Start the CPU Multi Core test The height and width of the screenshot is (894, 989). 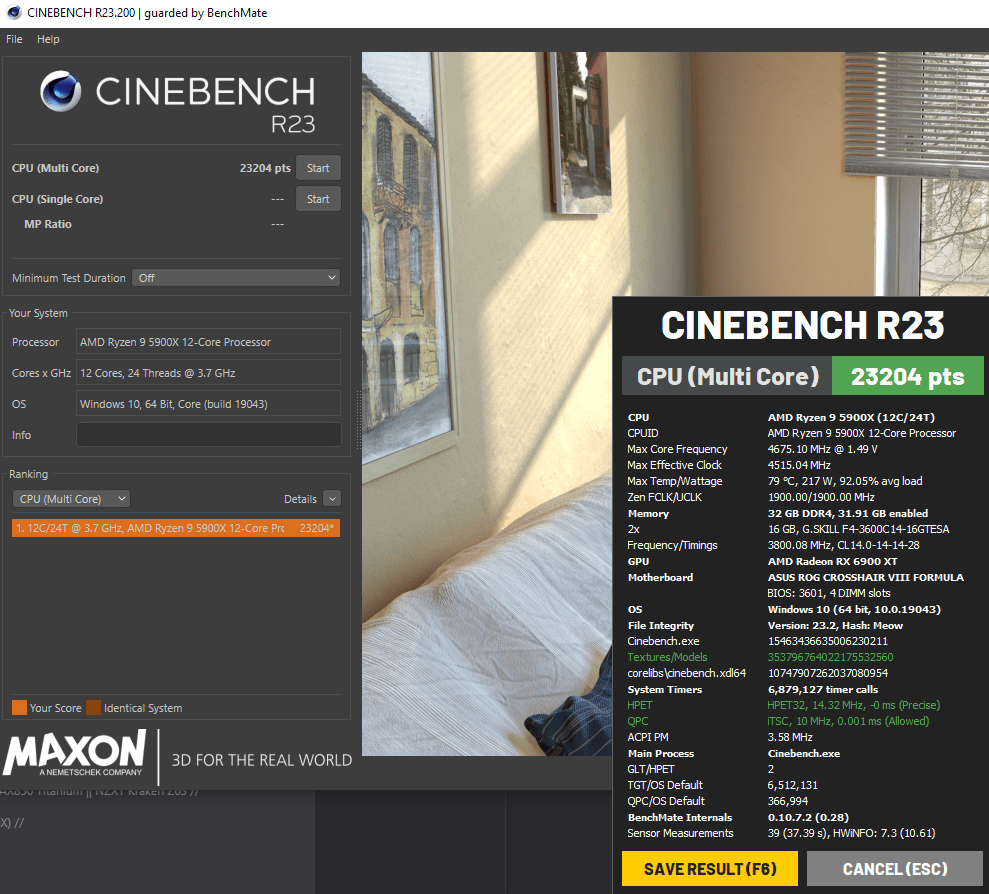[318, 168]
